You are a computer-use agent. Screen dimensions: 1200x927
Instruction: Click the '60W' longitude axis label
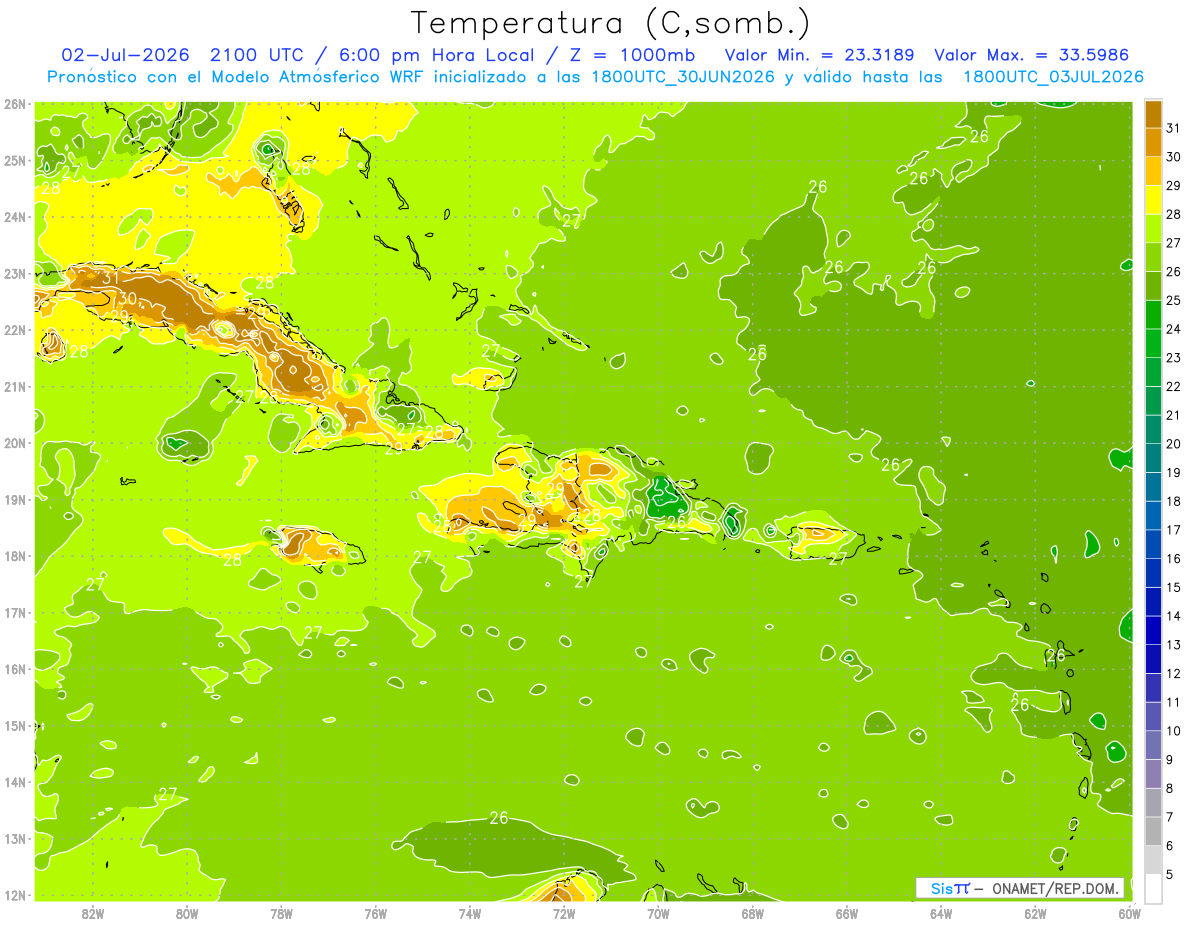click(1129, 913)
